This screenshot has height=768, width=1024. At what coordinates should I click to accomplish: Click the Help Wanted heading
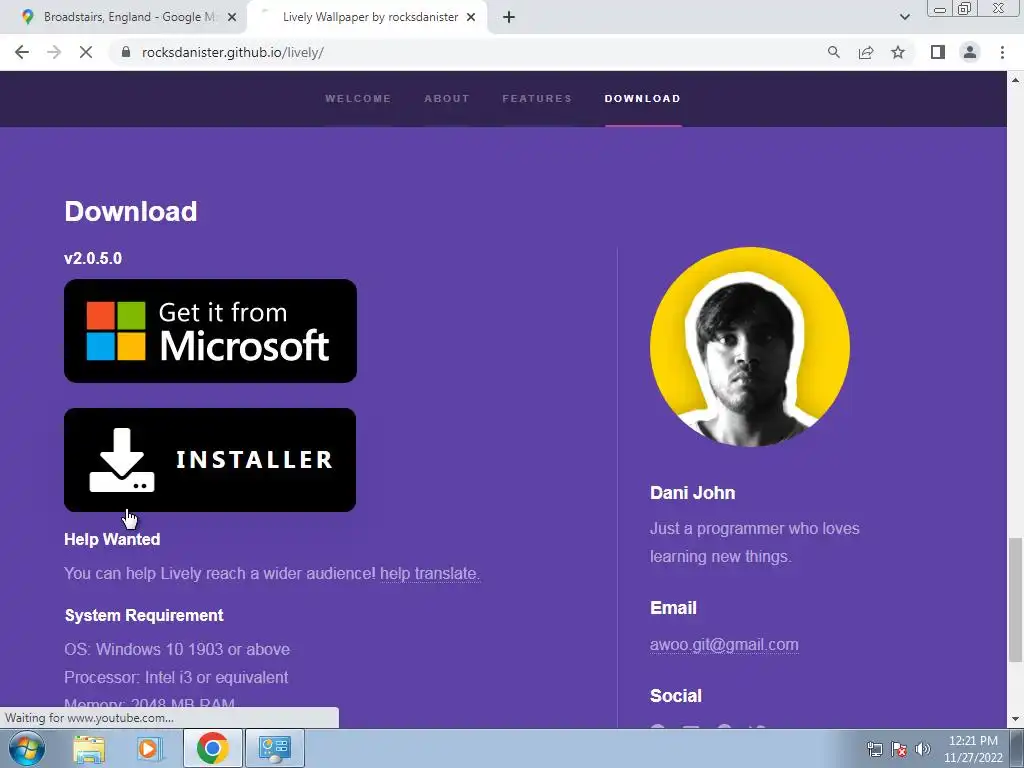pos(112,539)
